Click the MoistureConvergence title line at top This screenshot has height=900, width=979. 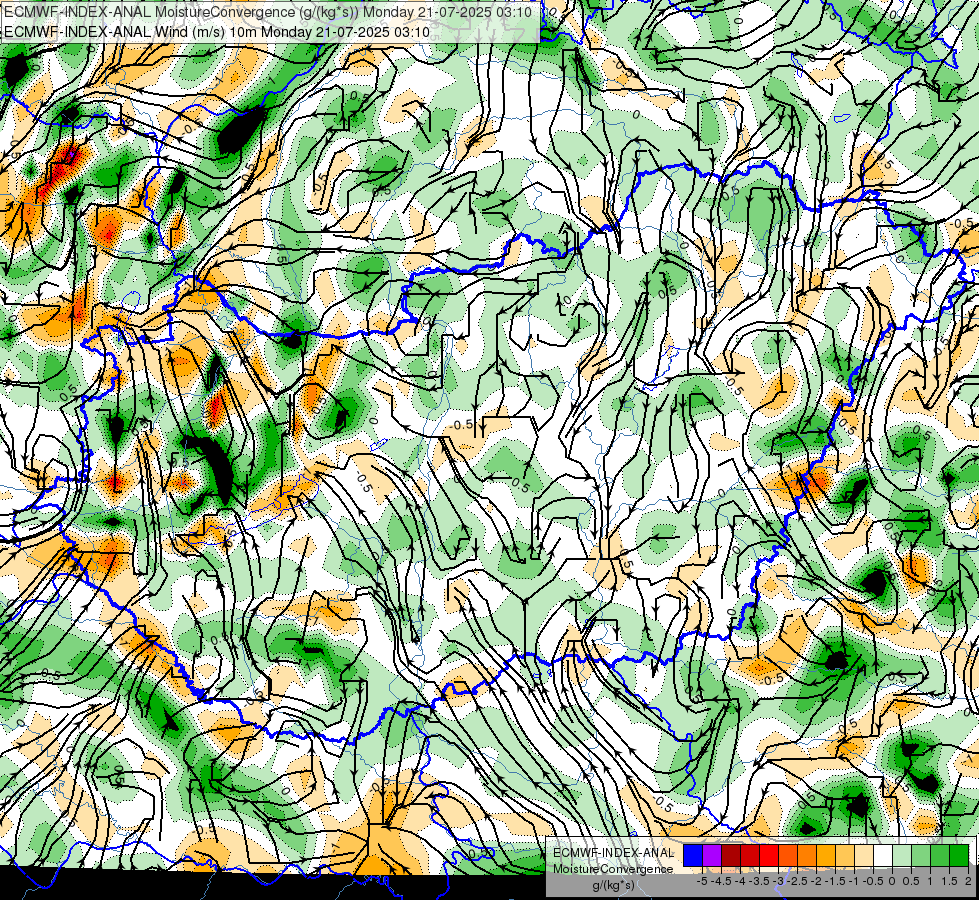(268, 11)
